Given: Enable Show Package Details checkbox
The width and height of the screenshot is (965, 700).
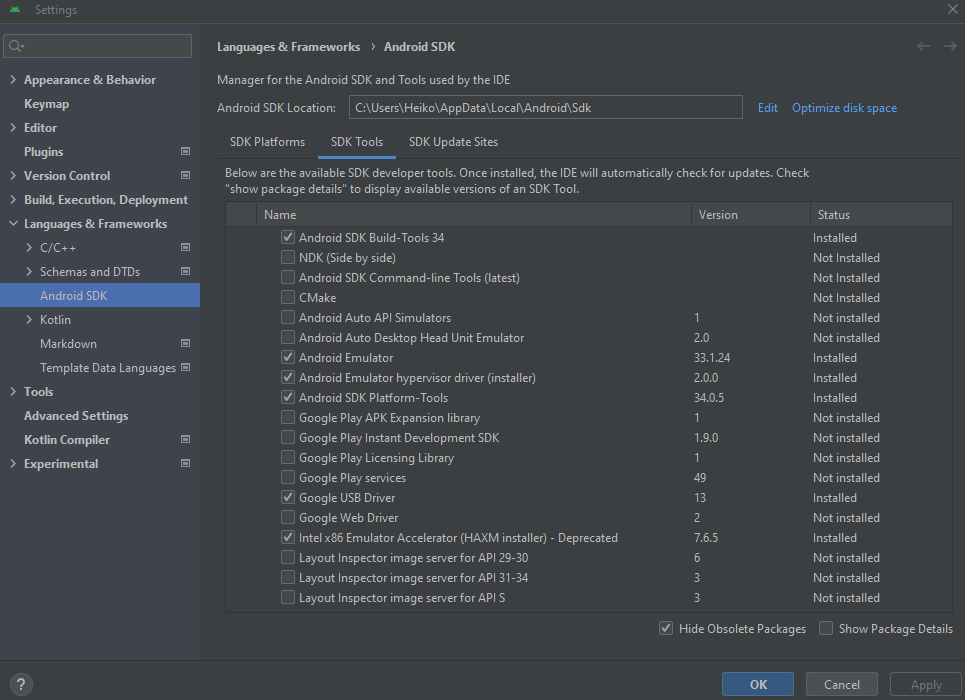Looking at the screenshot, I should pyautogui.click(x=826, y=629).
